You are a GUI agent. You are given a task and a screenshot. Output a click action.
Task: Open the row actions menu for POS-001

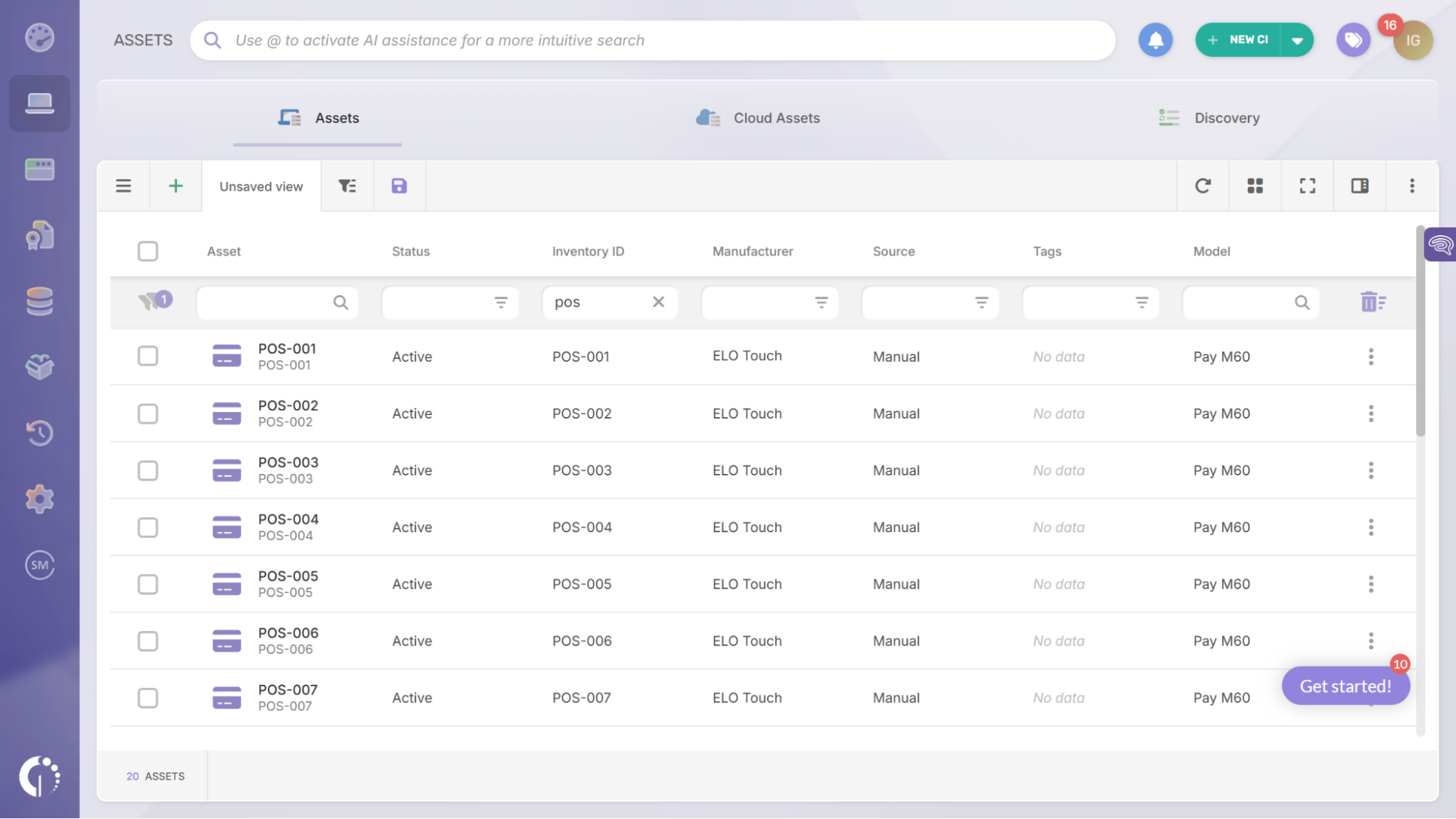point(1372,357)
